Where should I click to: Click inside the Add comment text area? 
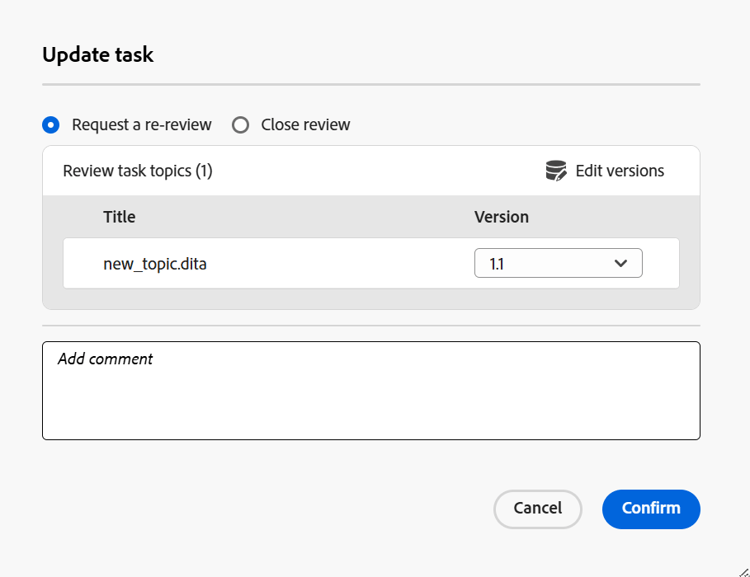(370, 400)
